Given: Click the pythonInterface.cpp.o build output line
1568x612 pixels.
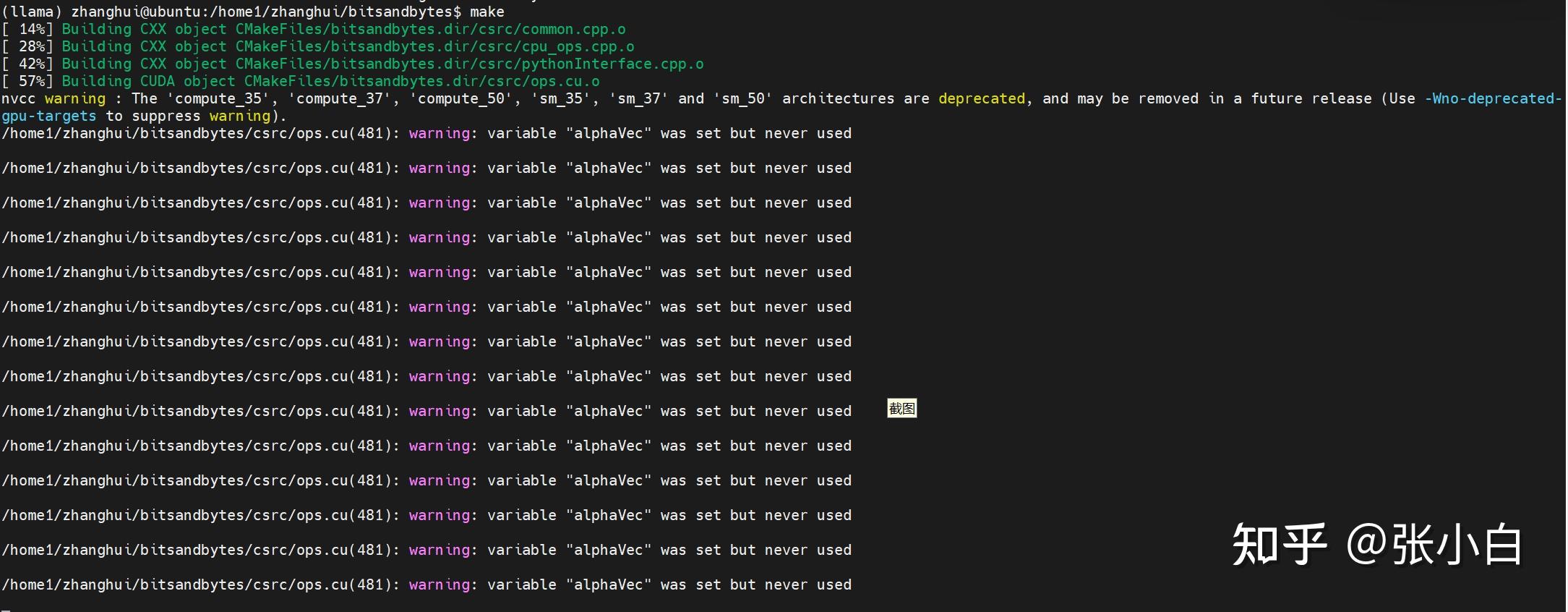Looking at the screenshot, I should tap(382, 64).
